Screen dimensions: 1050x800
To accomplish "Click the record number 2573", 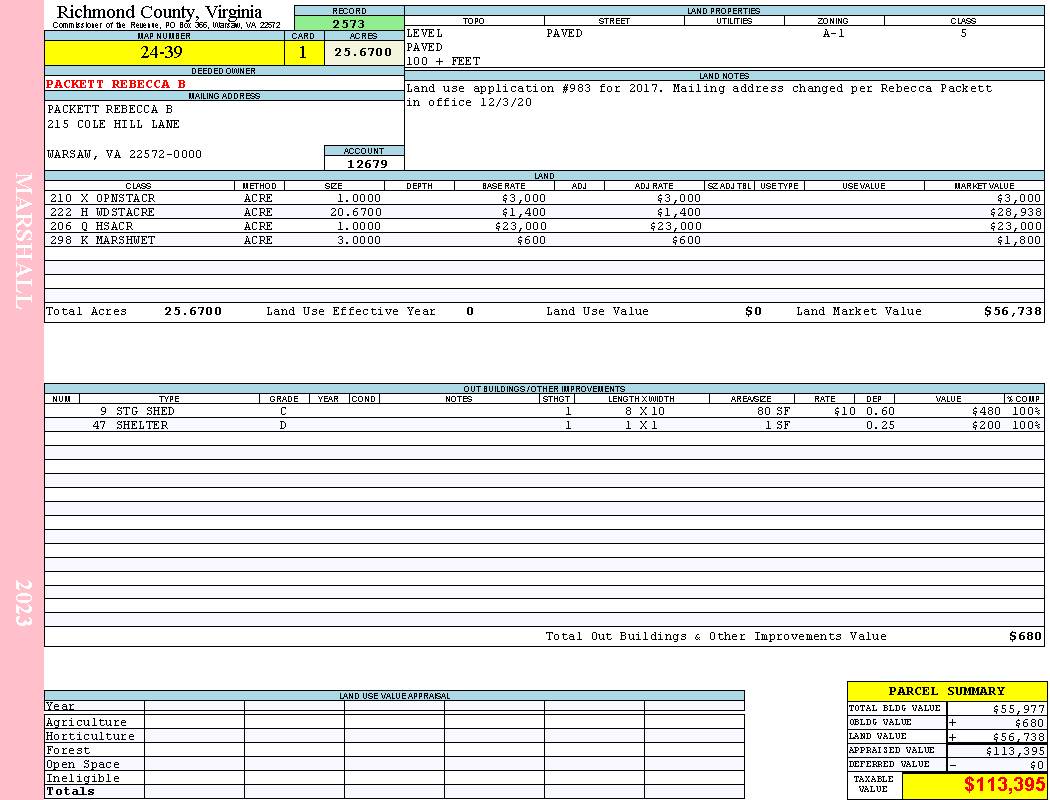I will point(349,23).
